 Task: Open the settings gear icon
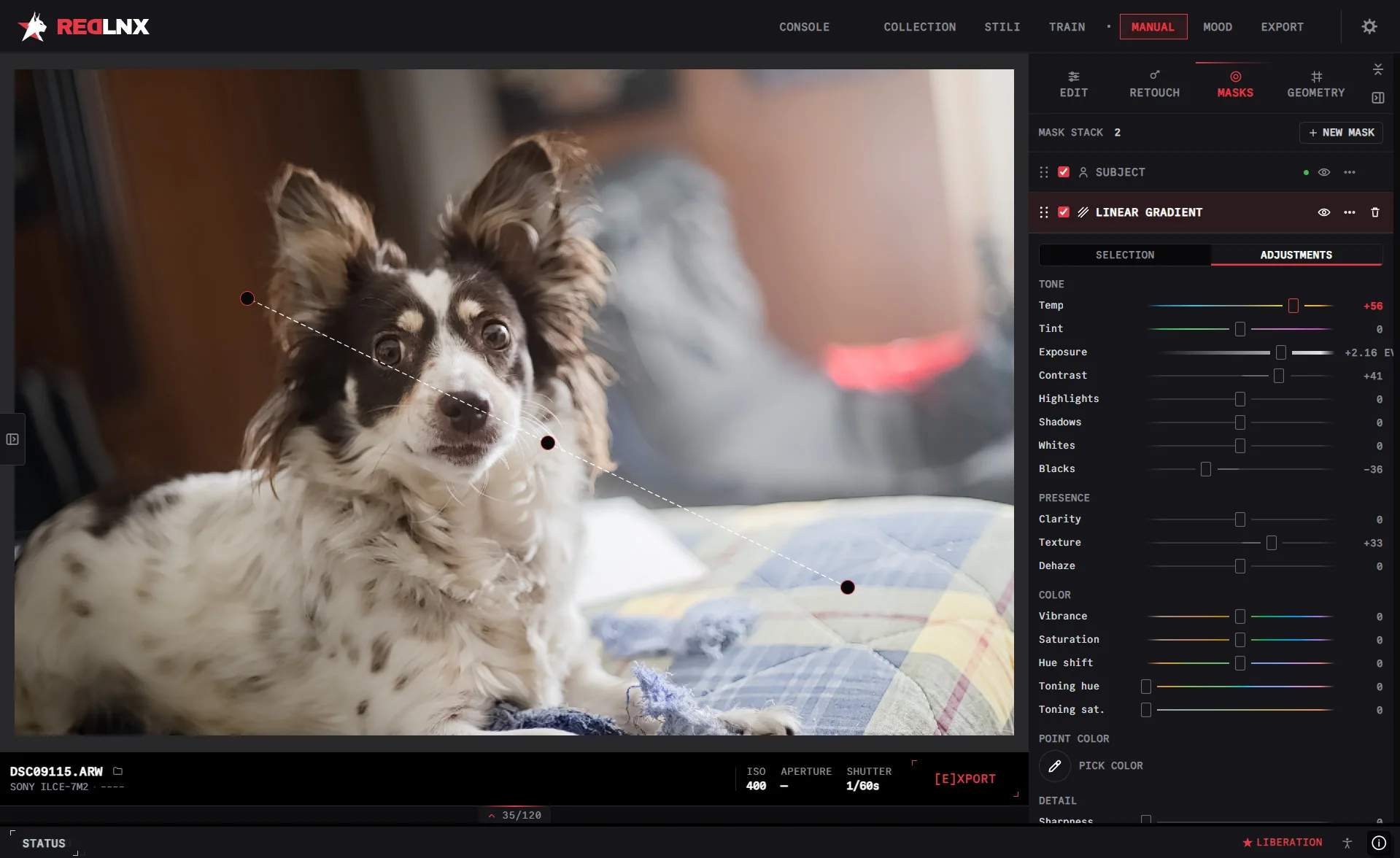1369,27
